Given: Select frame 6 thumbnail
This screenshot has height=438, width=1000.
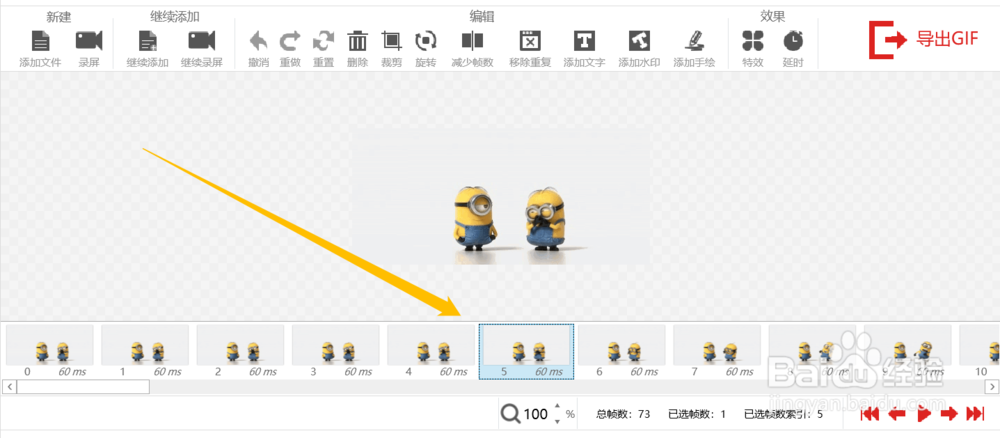Looking at the screenshot, I should click(x=622, y=345).
